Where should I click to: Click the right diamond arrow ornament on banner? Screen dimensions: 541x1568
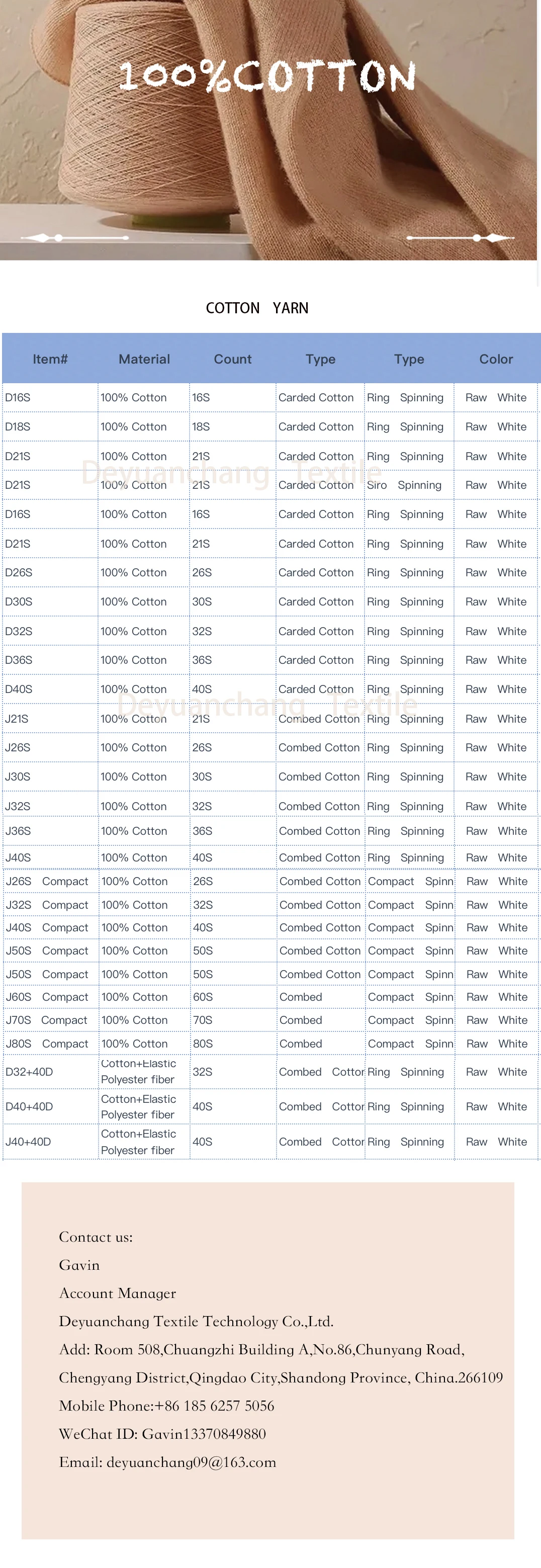(x=497, y=237)
